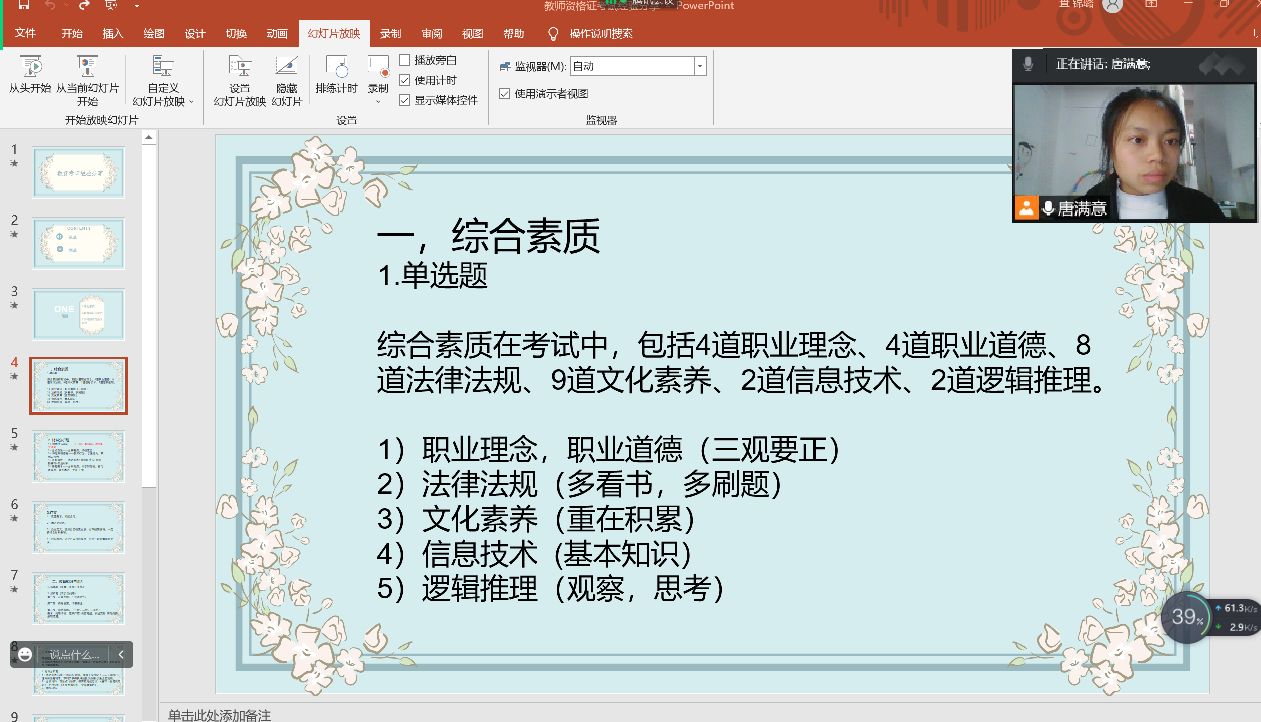Click the 1.单选题 text line
Viewport: 1261px width, 722px height.
(x=433, y=275)
